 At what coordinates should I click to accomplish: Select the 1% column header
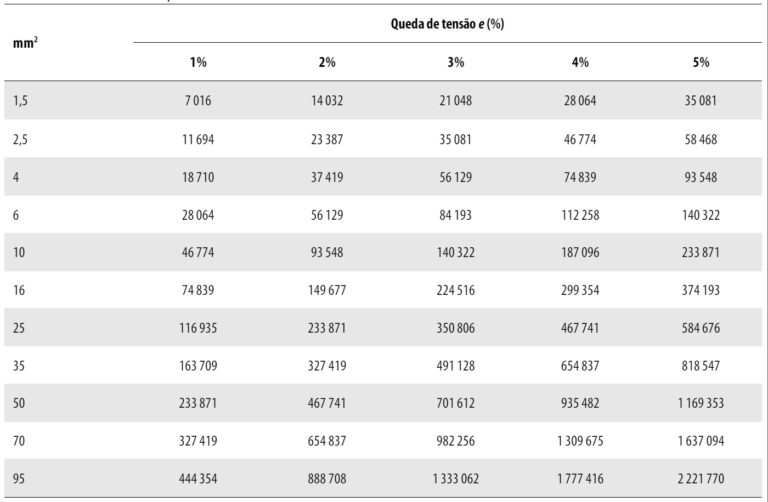(198, 62)
